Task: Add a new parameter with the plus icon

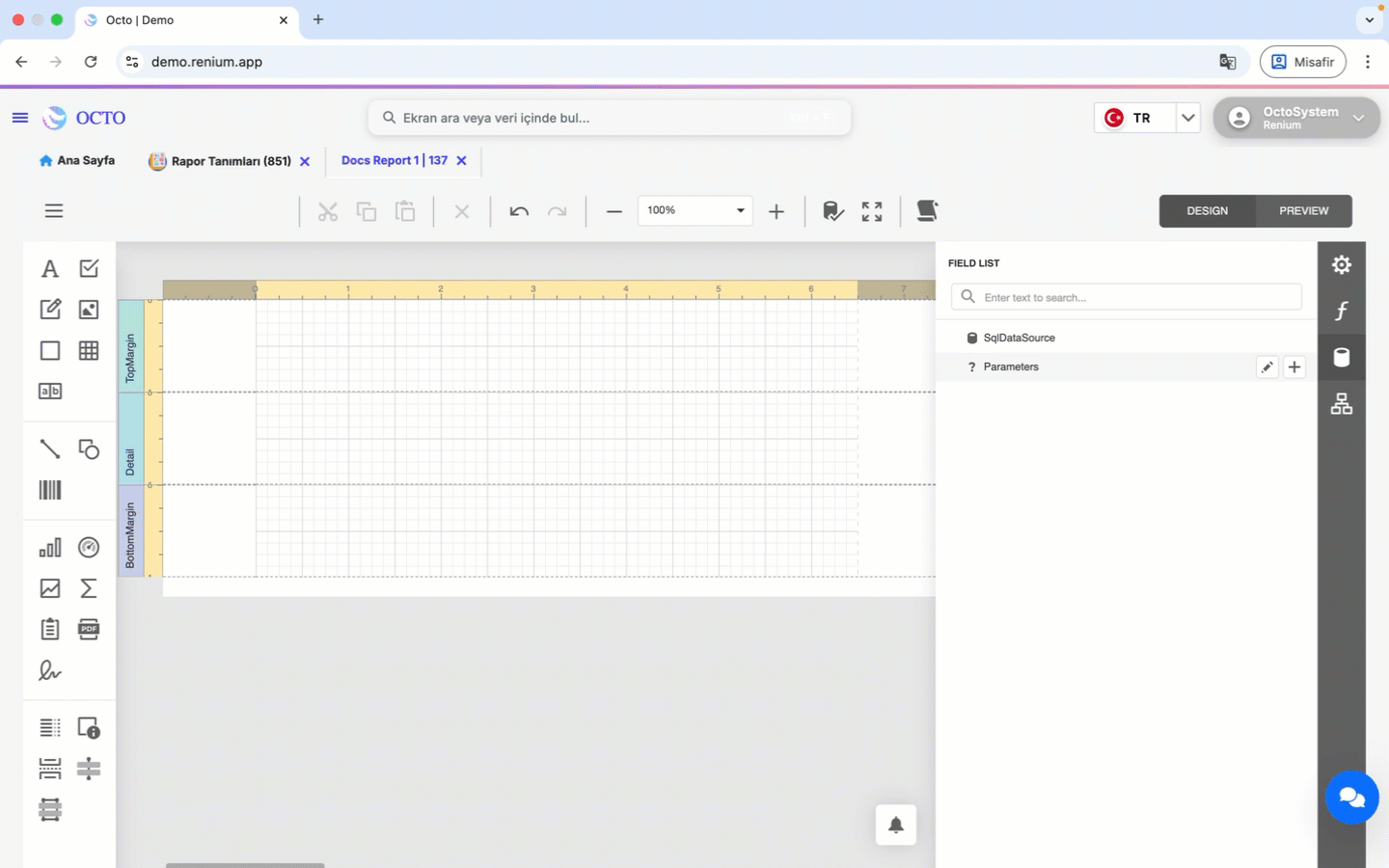Action: click(x=1294, y=366)
